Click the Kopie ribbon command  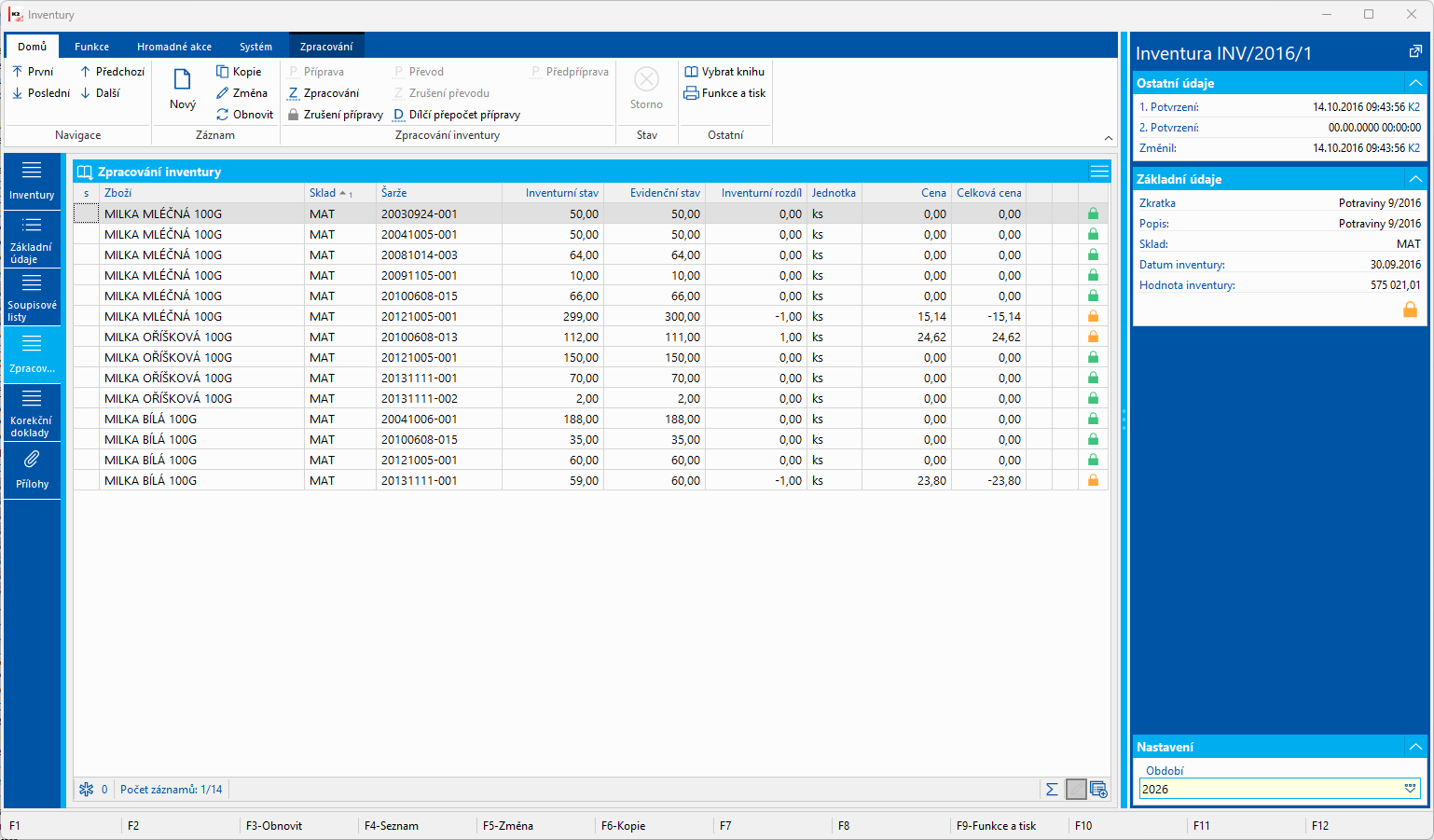point(239,72)
